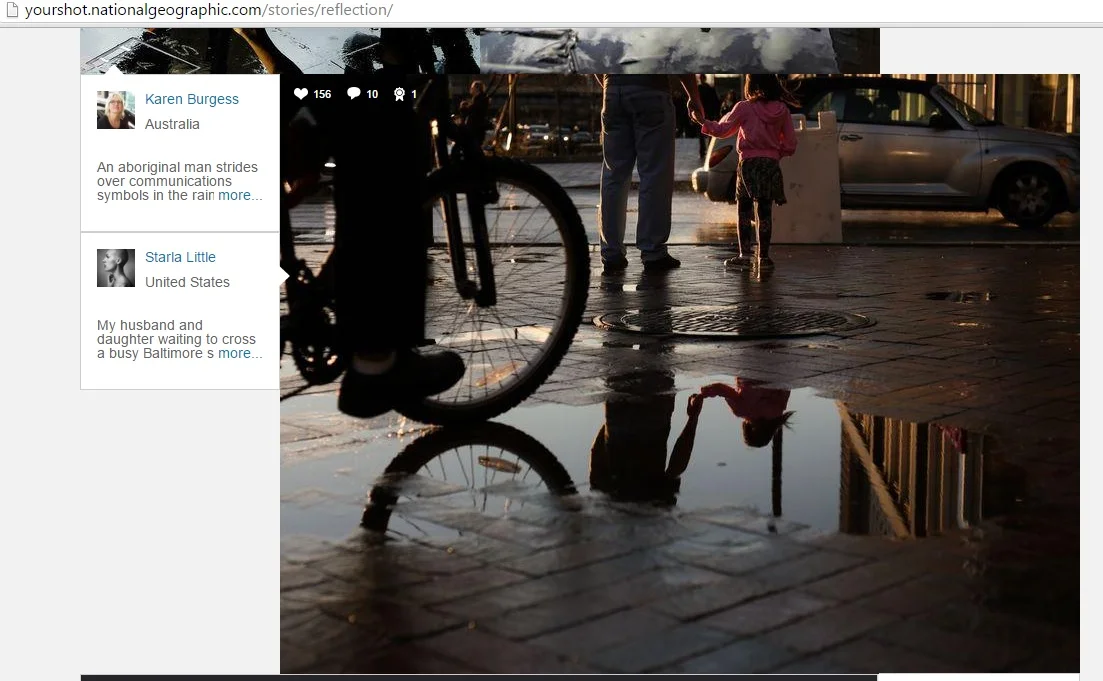Viewport: 1103px width, 681px height.
Task: Click the award ribbon badge icon
Action: (398, 93)
